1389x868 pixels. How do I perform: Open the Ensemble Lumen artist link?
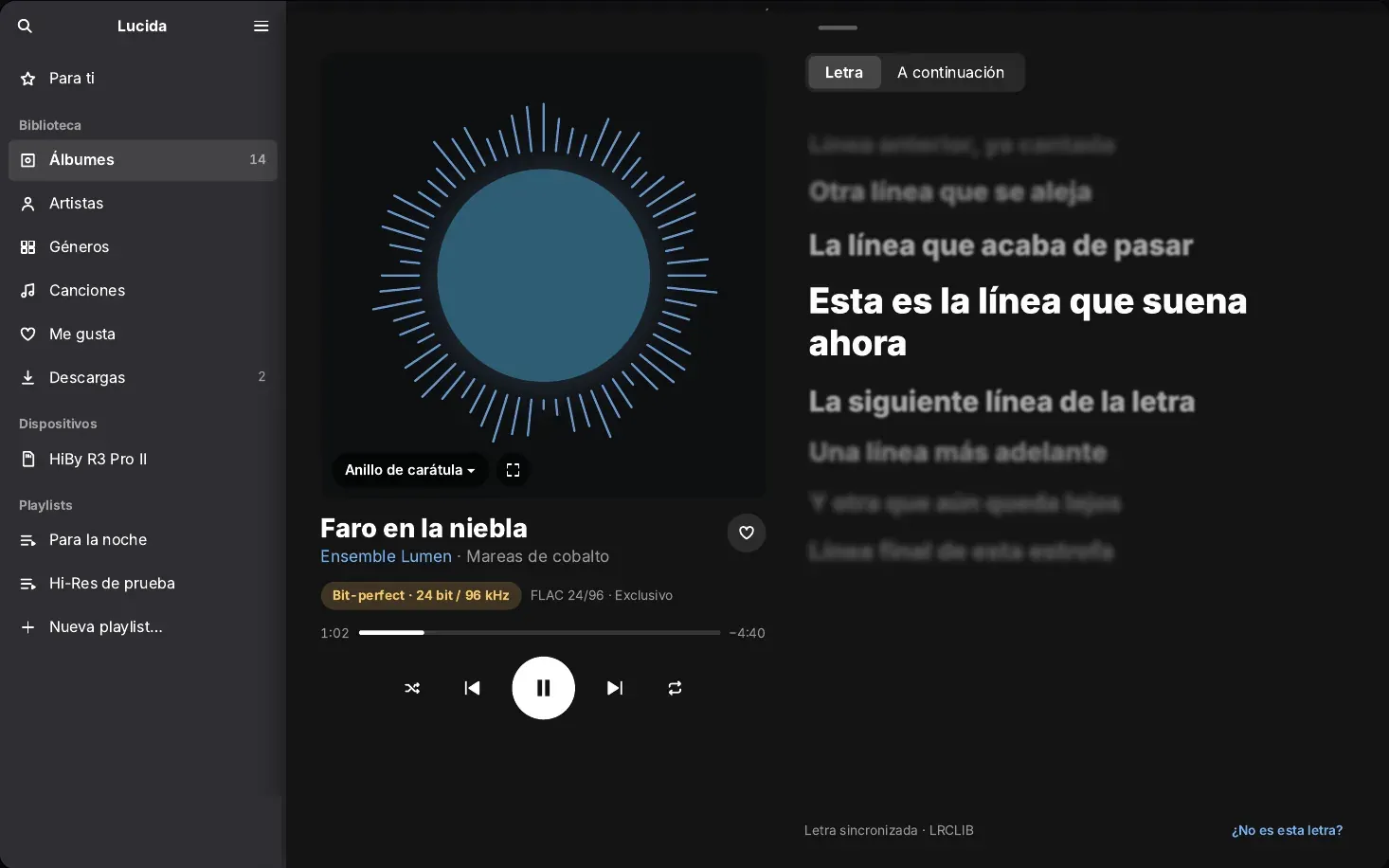(x=386, y=557)
